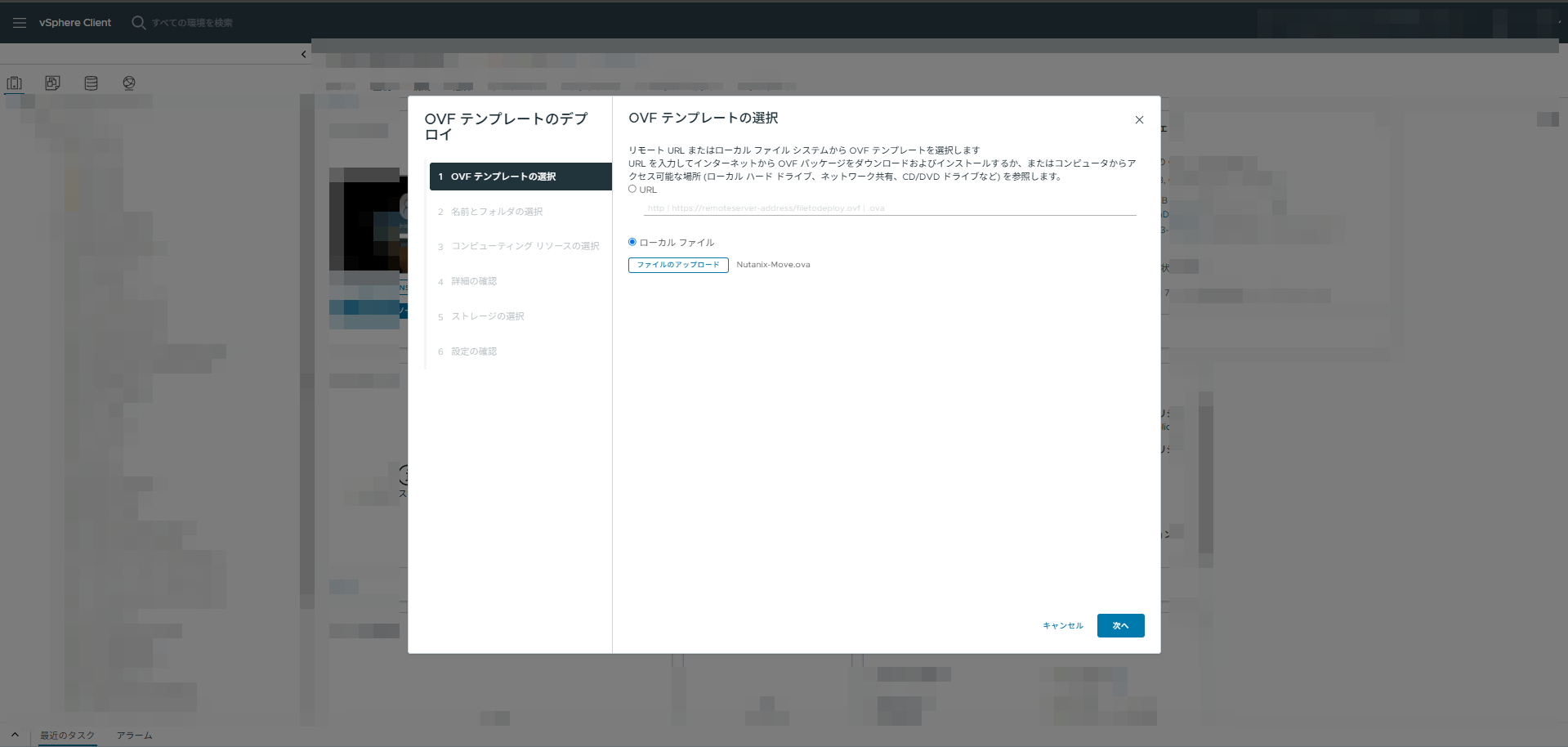Open the hamburger navigation menu
Viewport: 1568px width, 747px height.
point(20,23)
